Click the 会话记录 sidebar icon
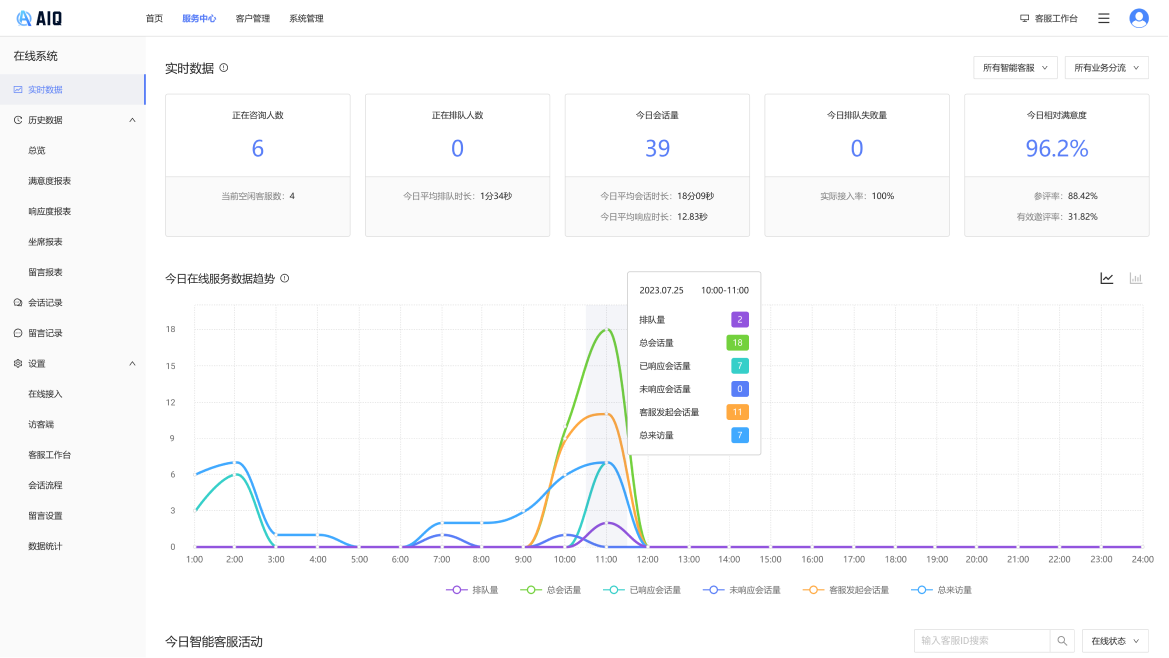The width and height of the screenshot is (1169, 658). click(x=18, y=303)
